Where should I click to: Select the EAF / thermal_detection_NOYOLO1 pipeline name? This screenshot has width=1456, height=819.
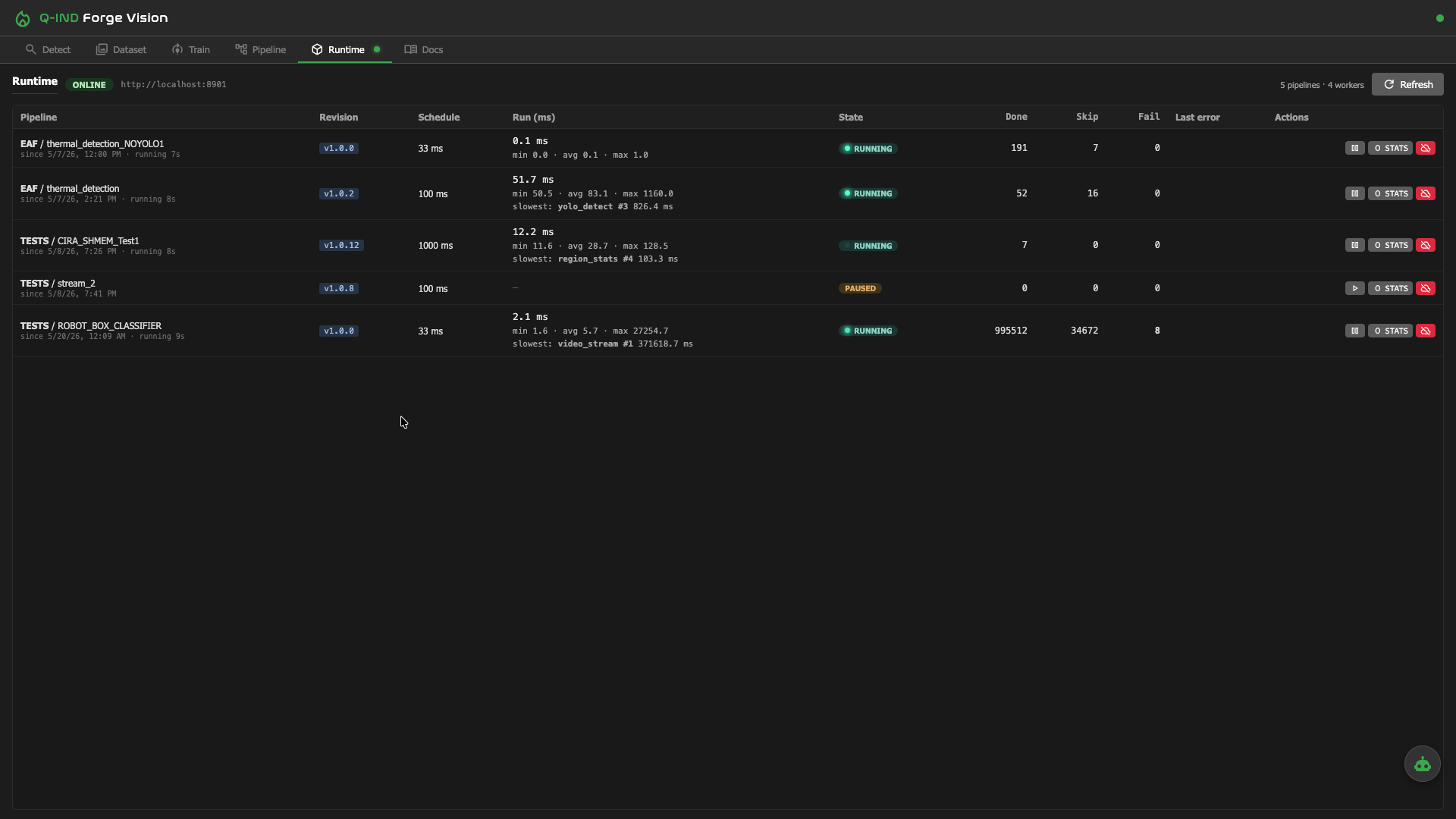(x=92, y=144)
